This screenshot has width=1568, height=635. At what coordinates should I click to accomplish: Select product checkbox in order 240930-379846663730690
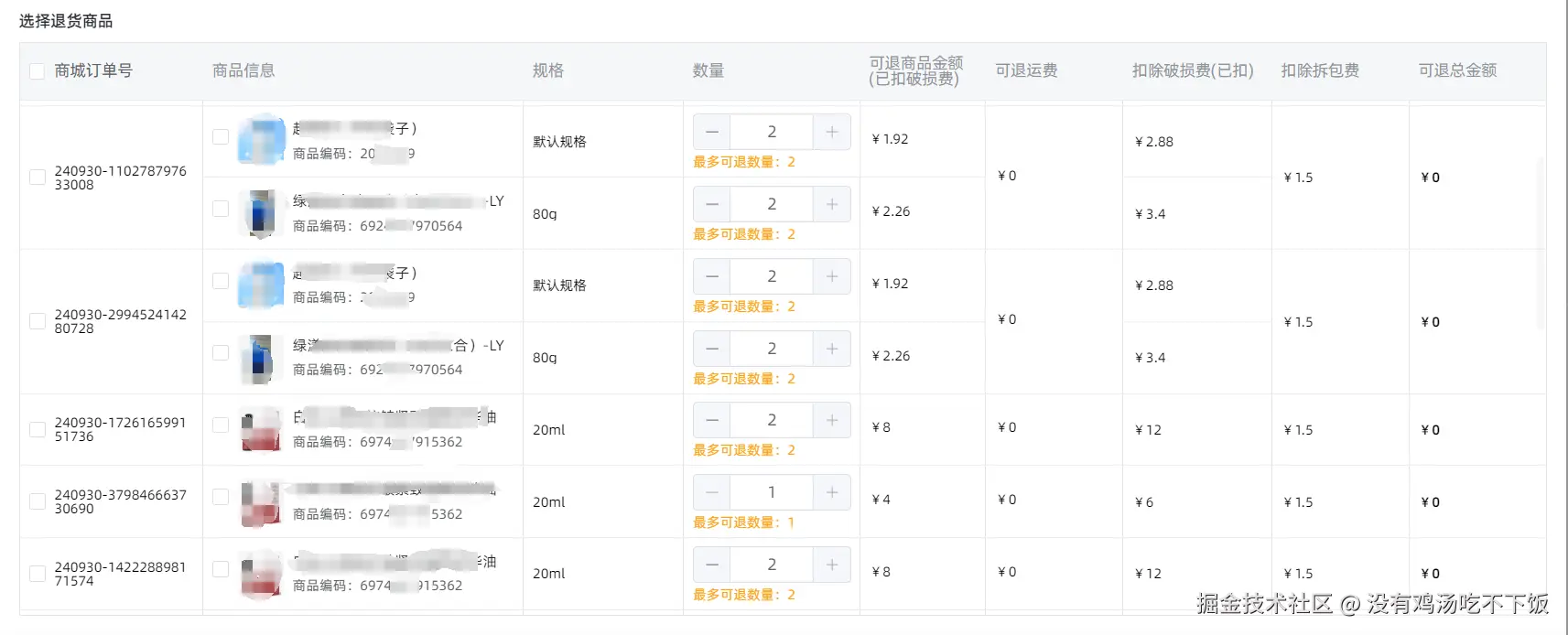click(221, 497)
